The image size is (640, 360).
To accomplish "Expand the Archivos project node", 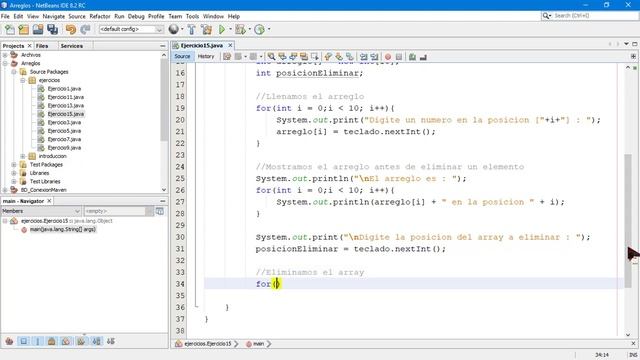I will (5, 55).
